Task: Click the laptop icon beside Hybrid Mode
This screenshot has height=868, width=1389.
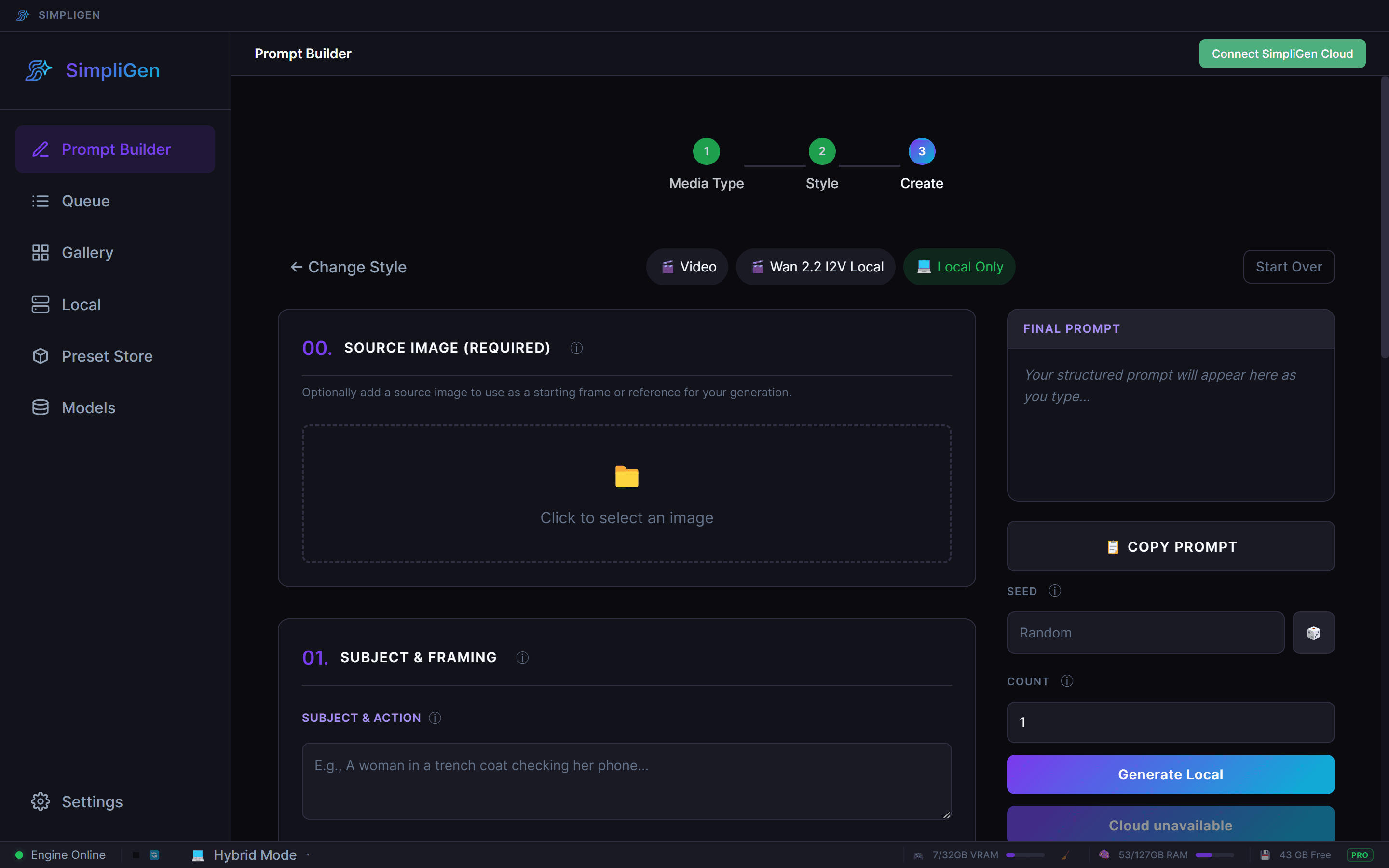Action: 198,855
